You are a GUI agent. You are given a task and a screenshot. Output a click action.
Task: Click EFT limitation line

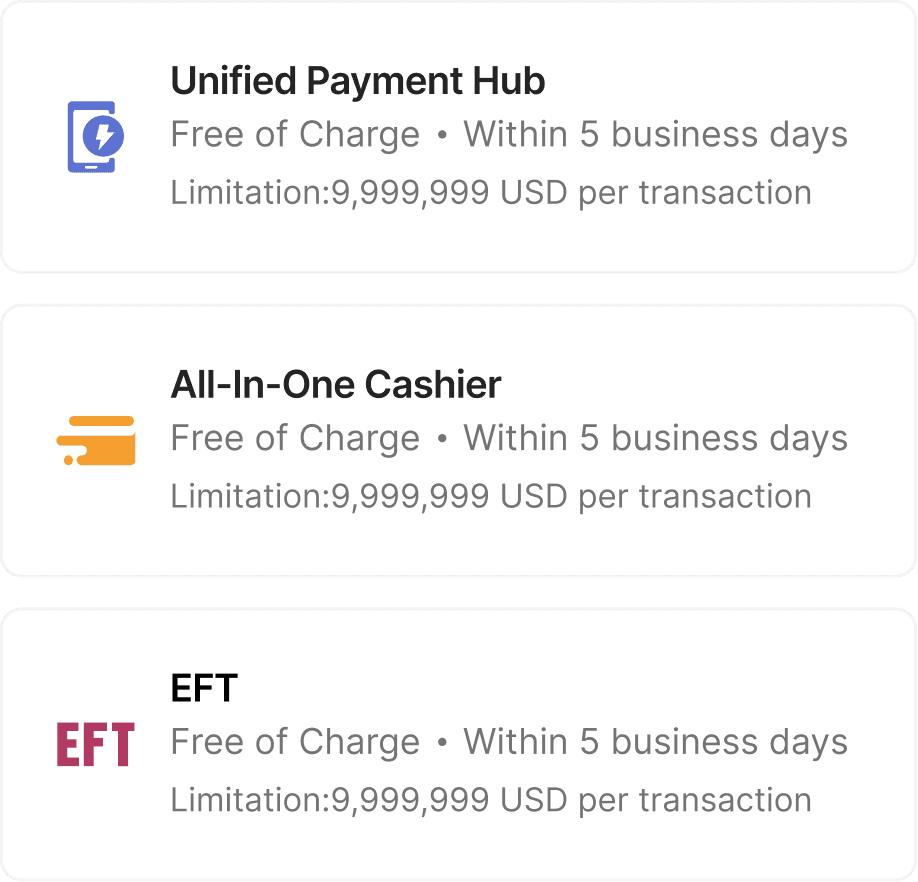tap(491, 801)
